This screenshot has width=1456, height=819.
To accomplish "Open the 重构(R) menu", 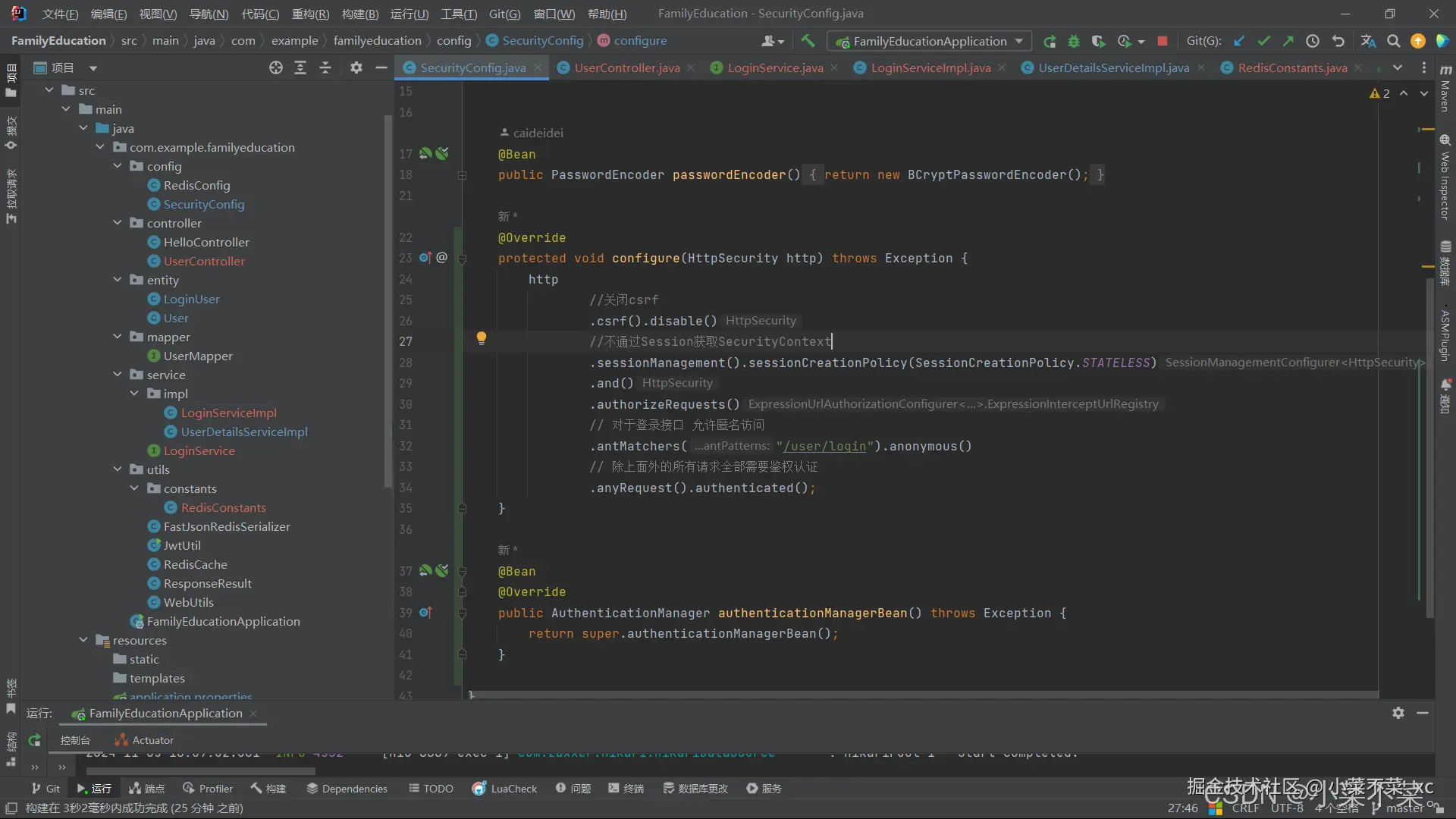I will tap(310, 14).
